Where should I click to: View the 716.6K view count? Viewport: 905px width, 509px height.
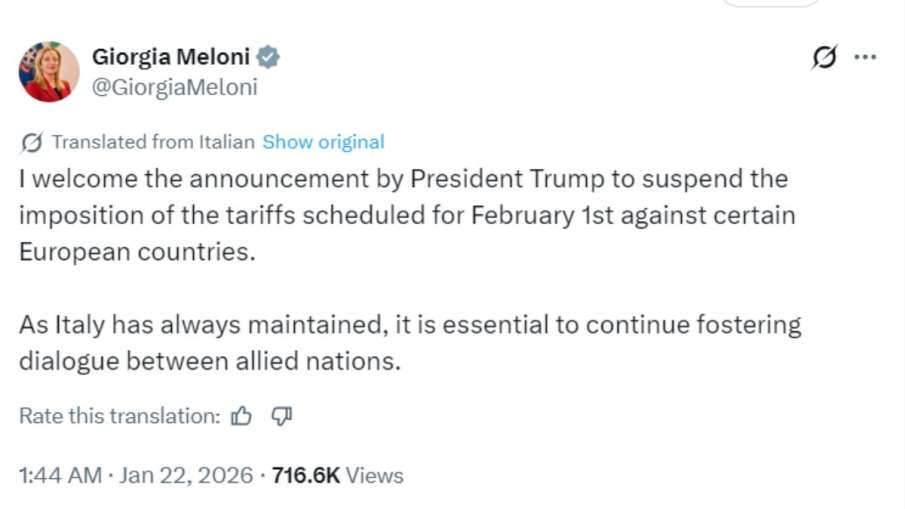pos(305,475)
